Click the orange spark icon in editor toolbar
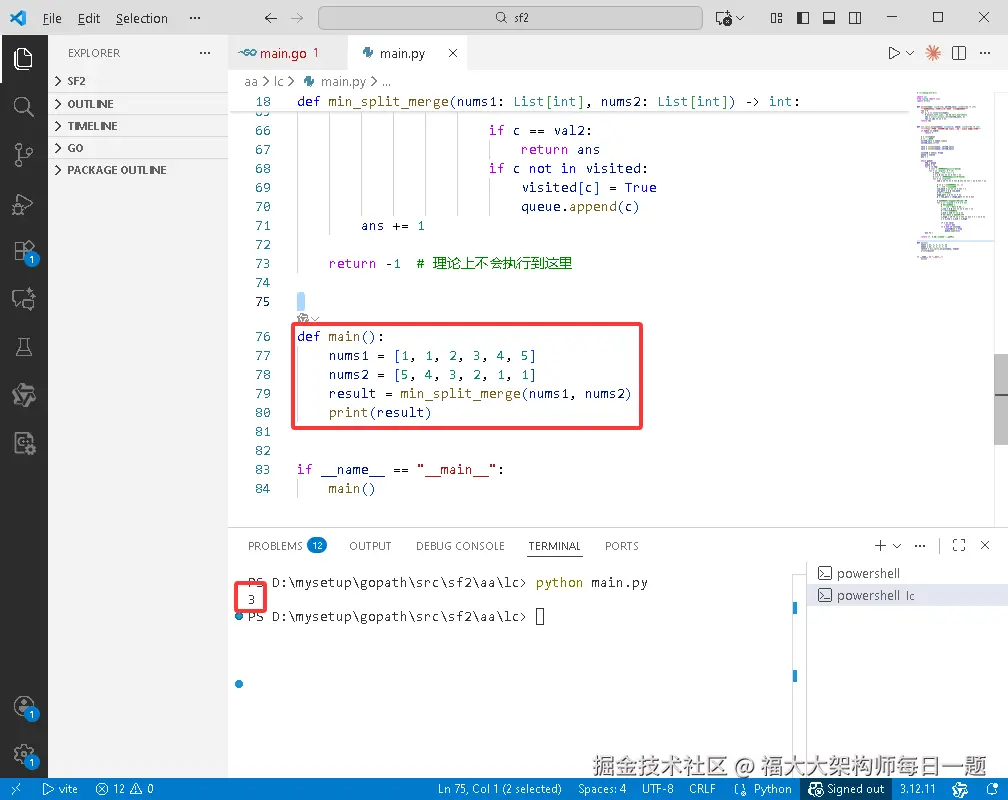 [933, 53]
